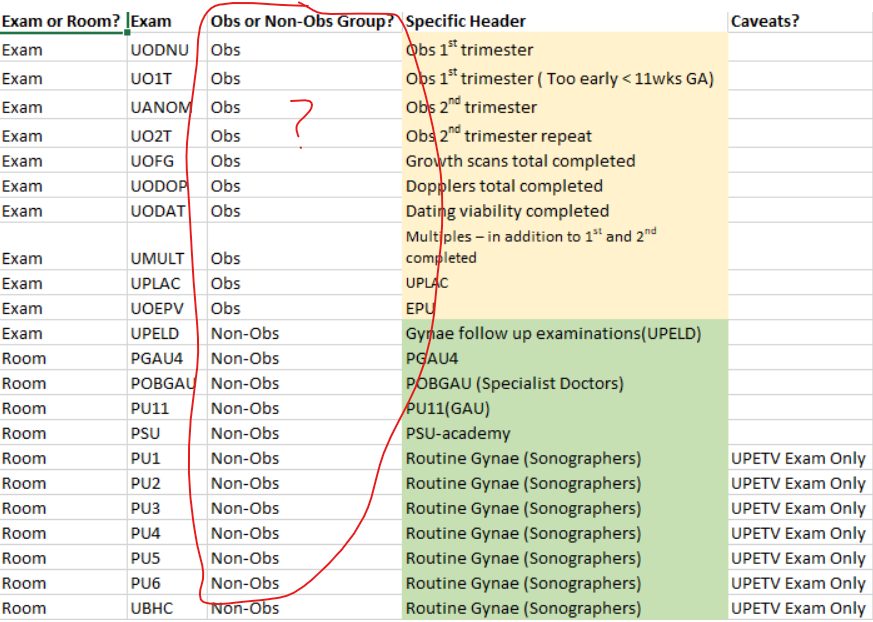Viewport: 873px width, 622px height.
Task: Click the PU1 exam code cell
Action: (x=167, y=458)
